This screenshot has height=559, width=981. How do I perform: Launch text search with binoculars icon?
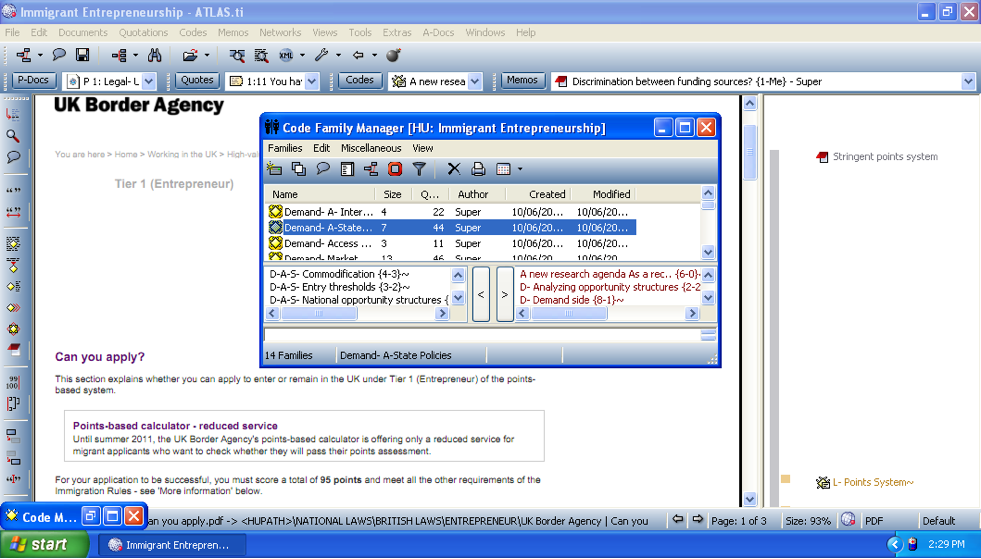pyautogui.click(x=155, y=55)
